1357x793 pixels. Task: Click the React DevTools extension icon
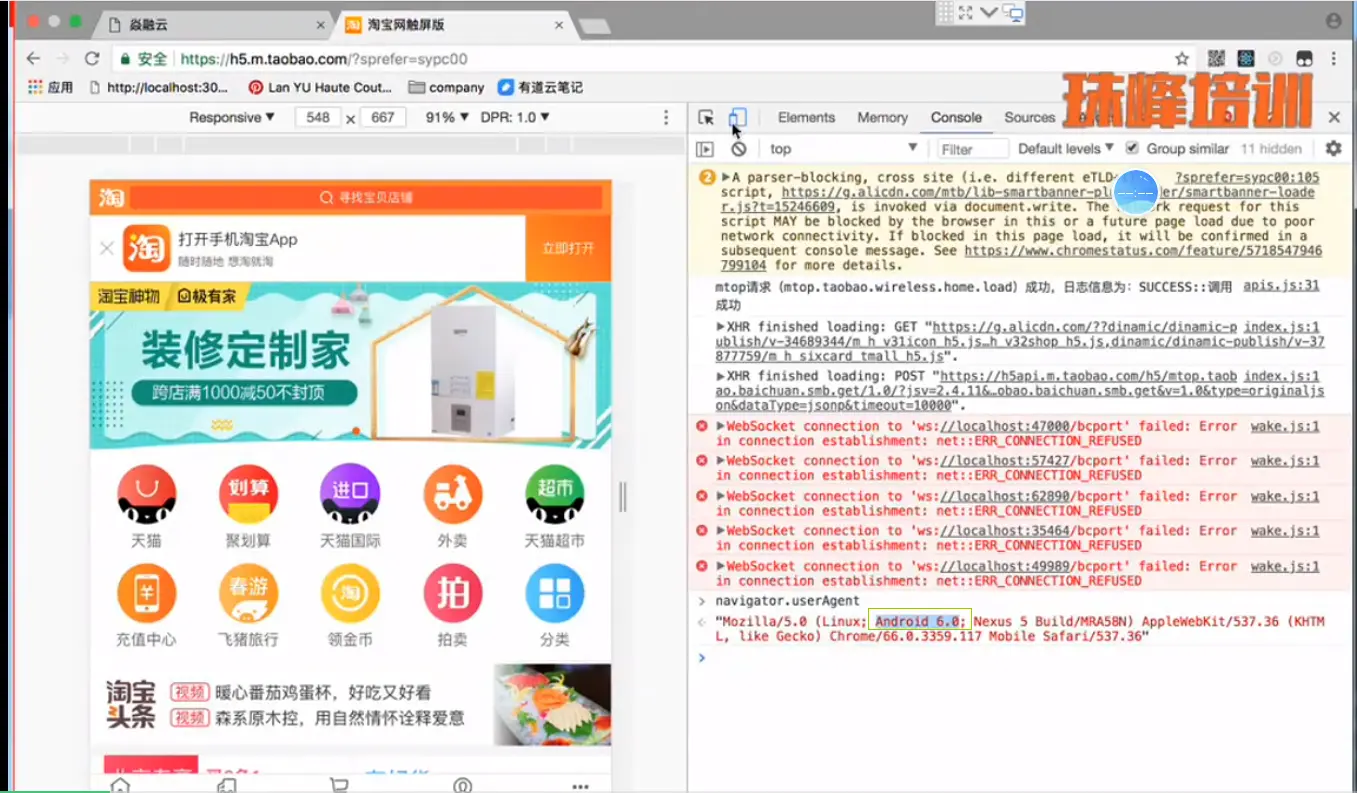point(1246,59)
